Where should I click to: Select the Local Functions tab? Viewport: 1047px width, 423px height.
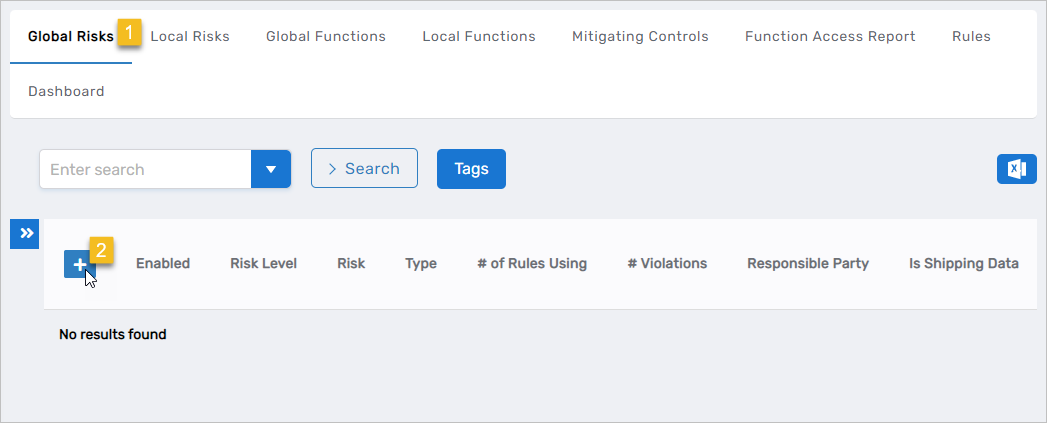click(478, 37)
